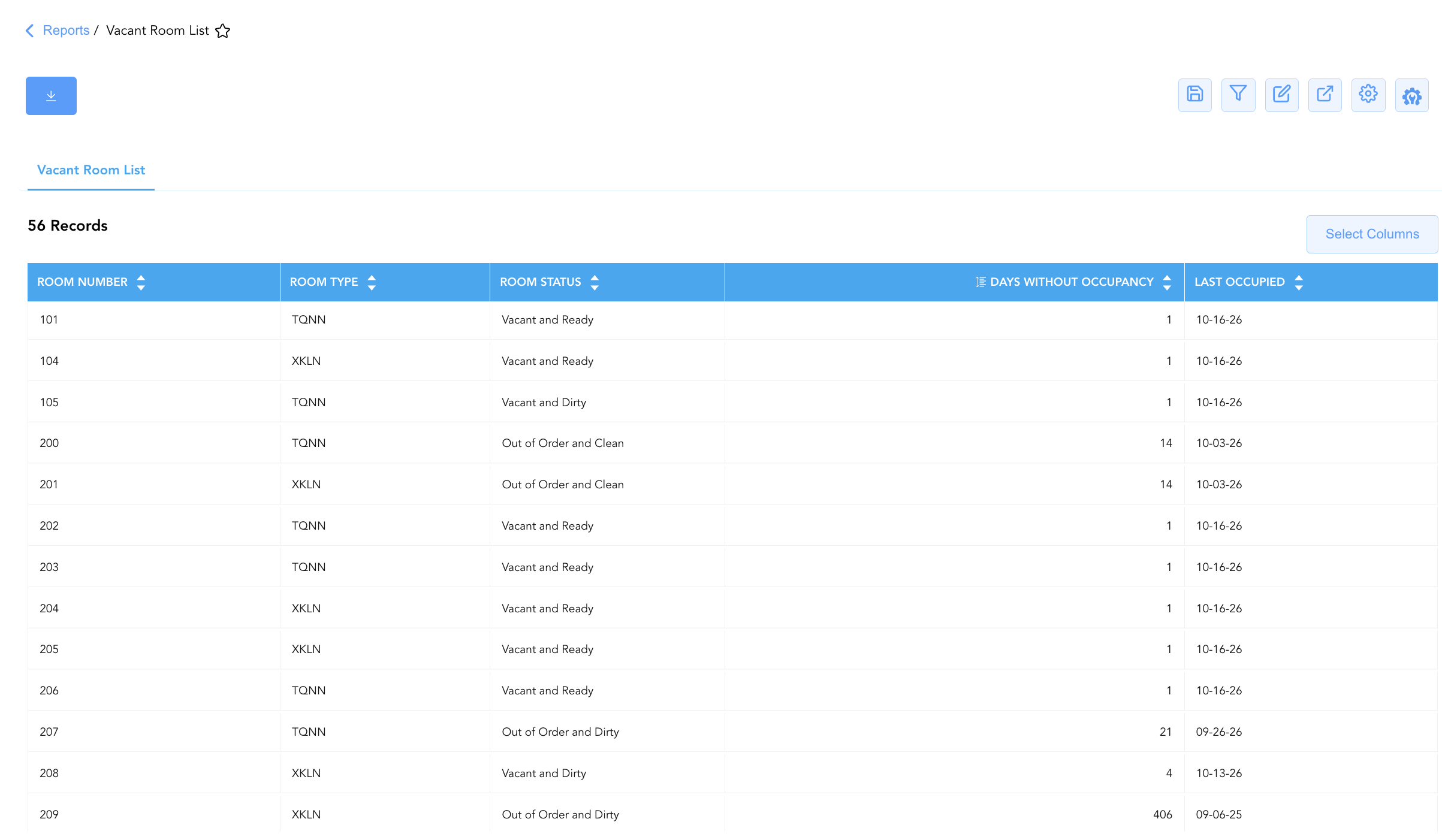1442x840 pixels.
Task: Mark report favorite with star icon
Action: 222,31
